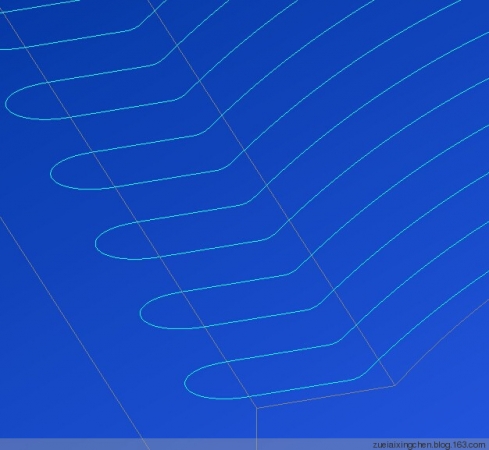
Task: Select the short gray edge joining the two corner vertices
Action: (325, 396)
